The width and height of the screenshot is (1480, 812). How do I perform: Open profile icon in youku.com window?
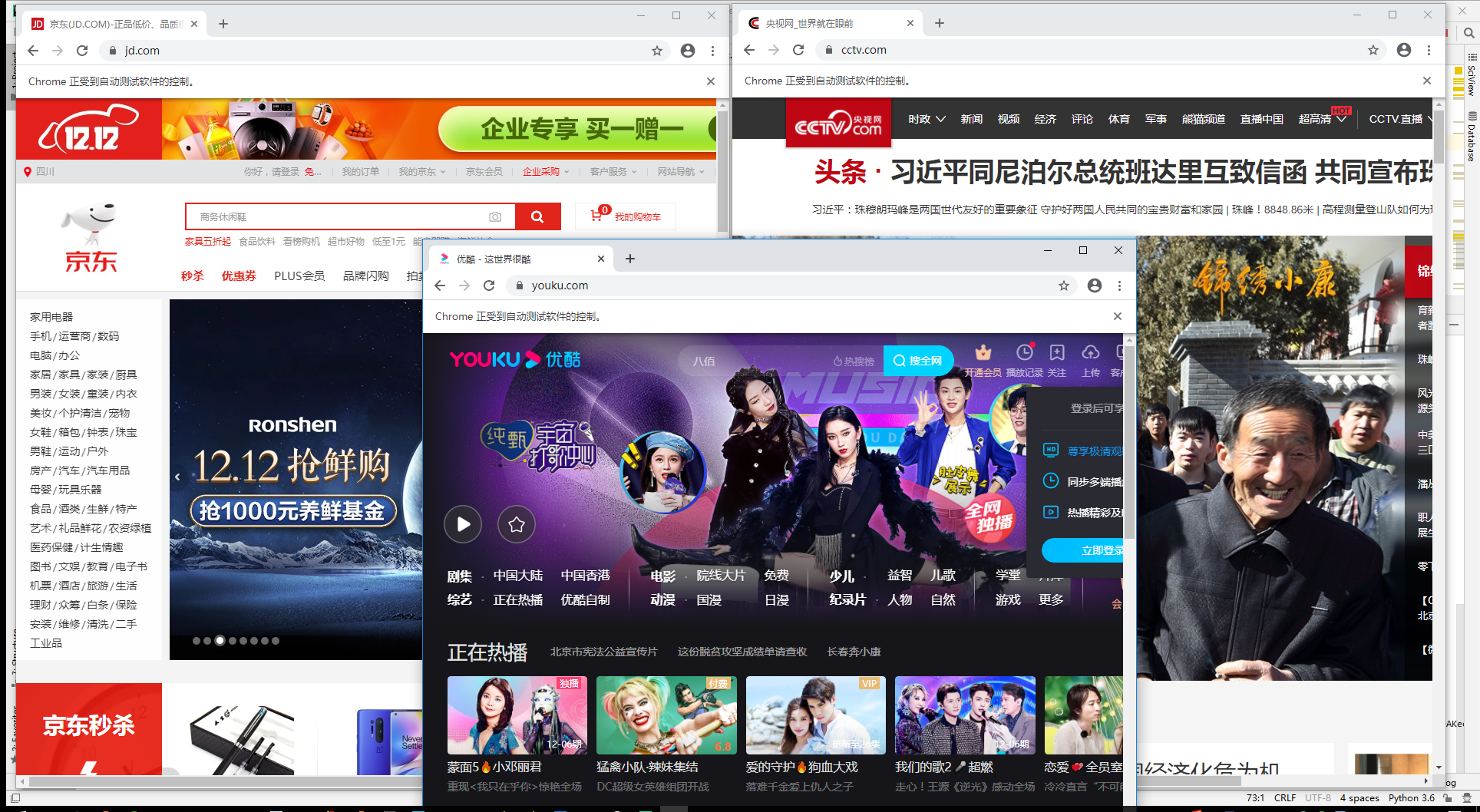coord(1095,286)
